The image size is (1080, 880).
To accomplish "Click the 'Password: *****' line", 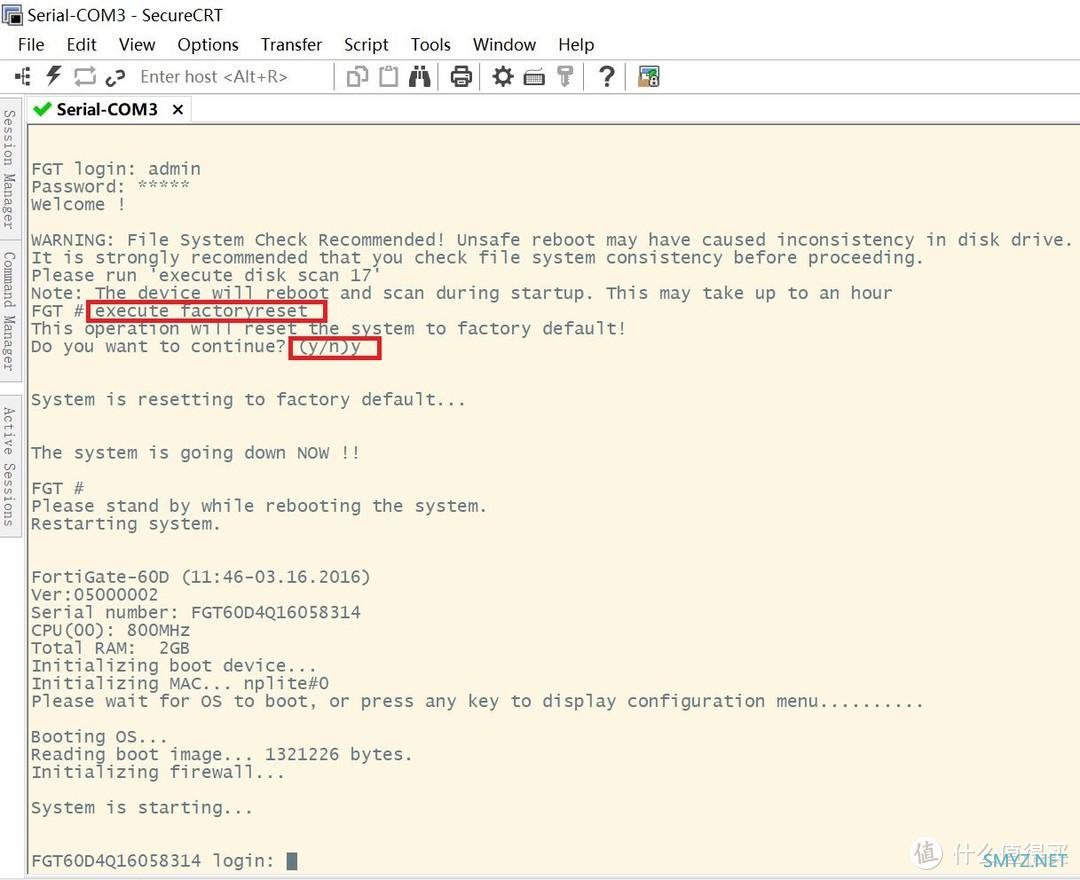I will 110,187.
